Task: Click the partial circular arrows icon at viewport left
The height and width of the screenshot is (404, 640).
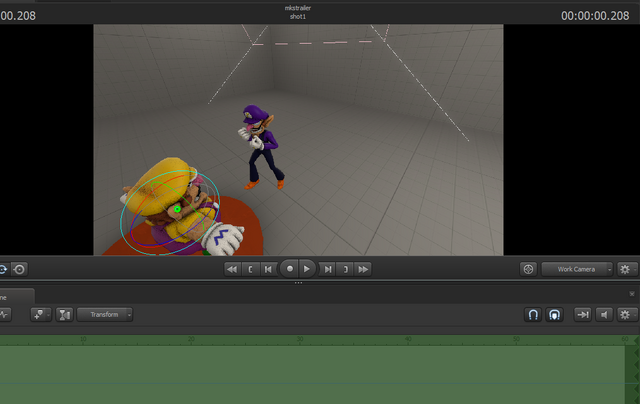Action: 3,269
